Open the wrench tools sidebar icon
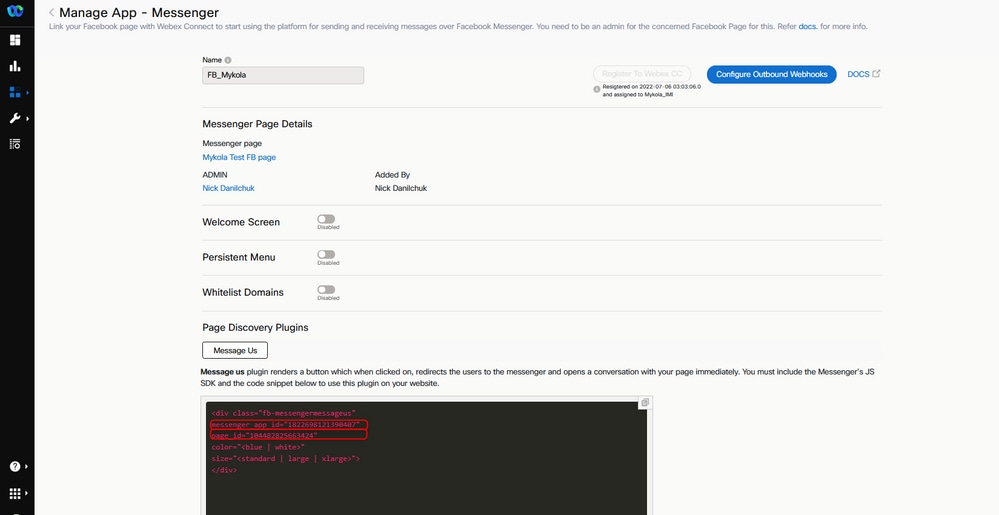Screen dimensions: 999x515 tap(15, 119)
